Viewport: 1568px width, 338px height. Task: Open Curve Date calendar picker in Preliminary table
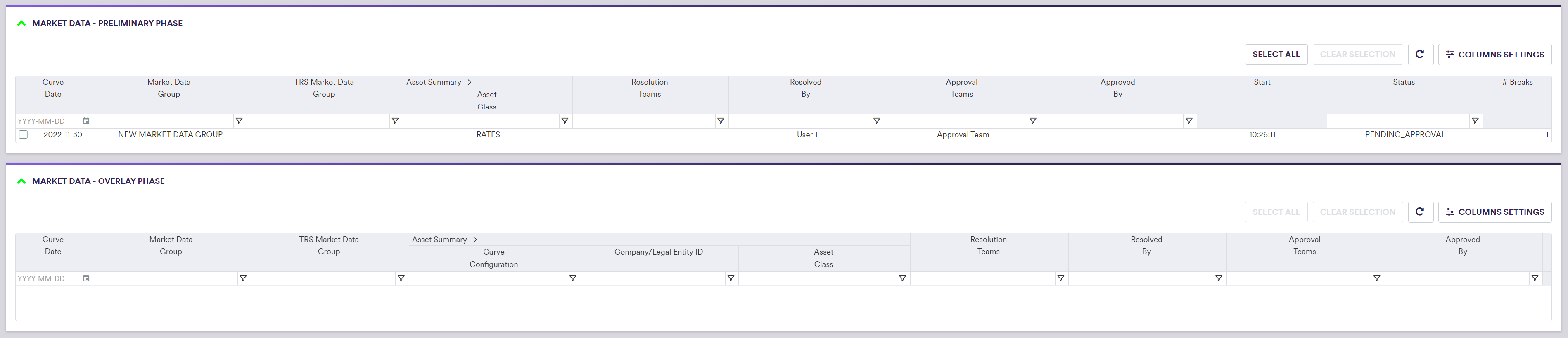86,121
